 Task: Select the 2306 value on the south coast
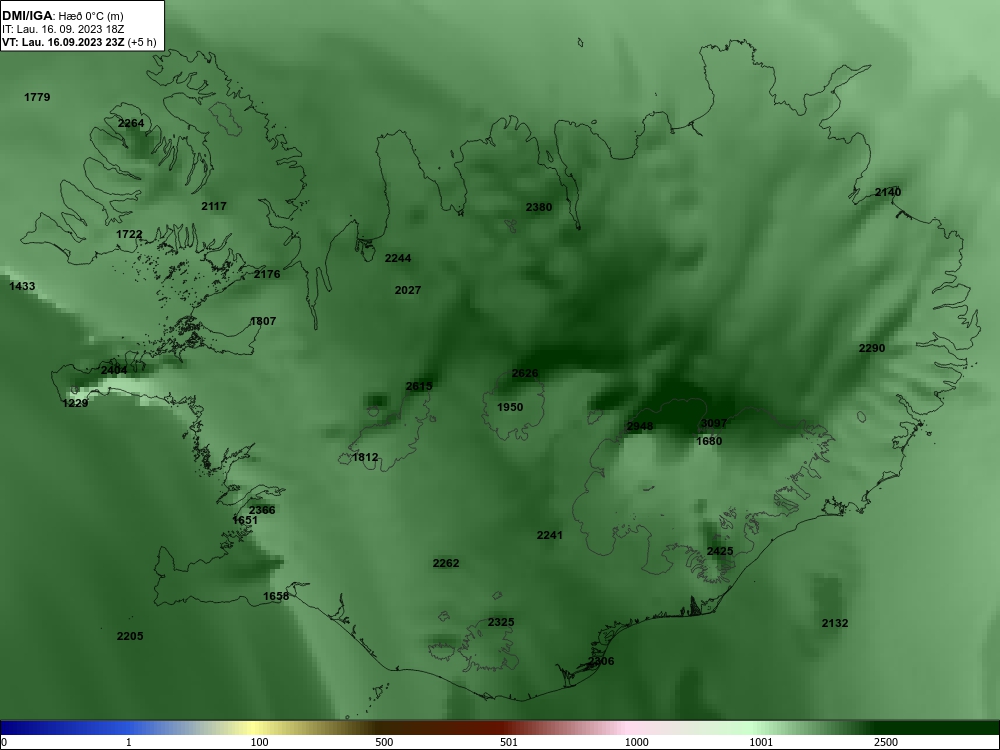point(601,661)
